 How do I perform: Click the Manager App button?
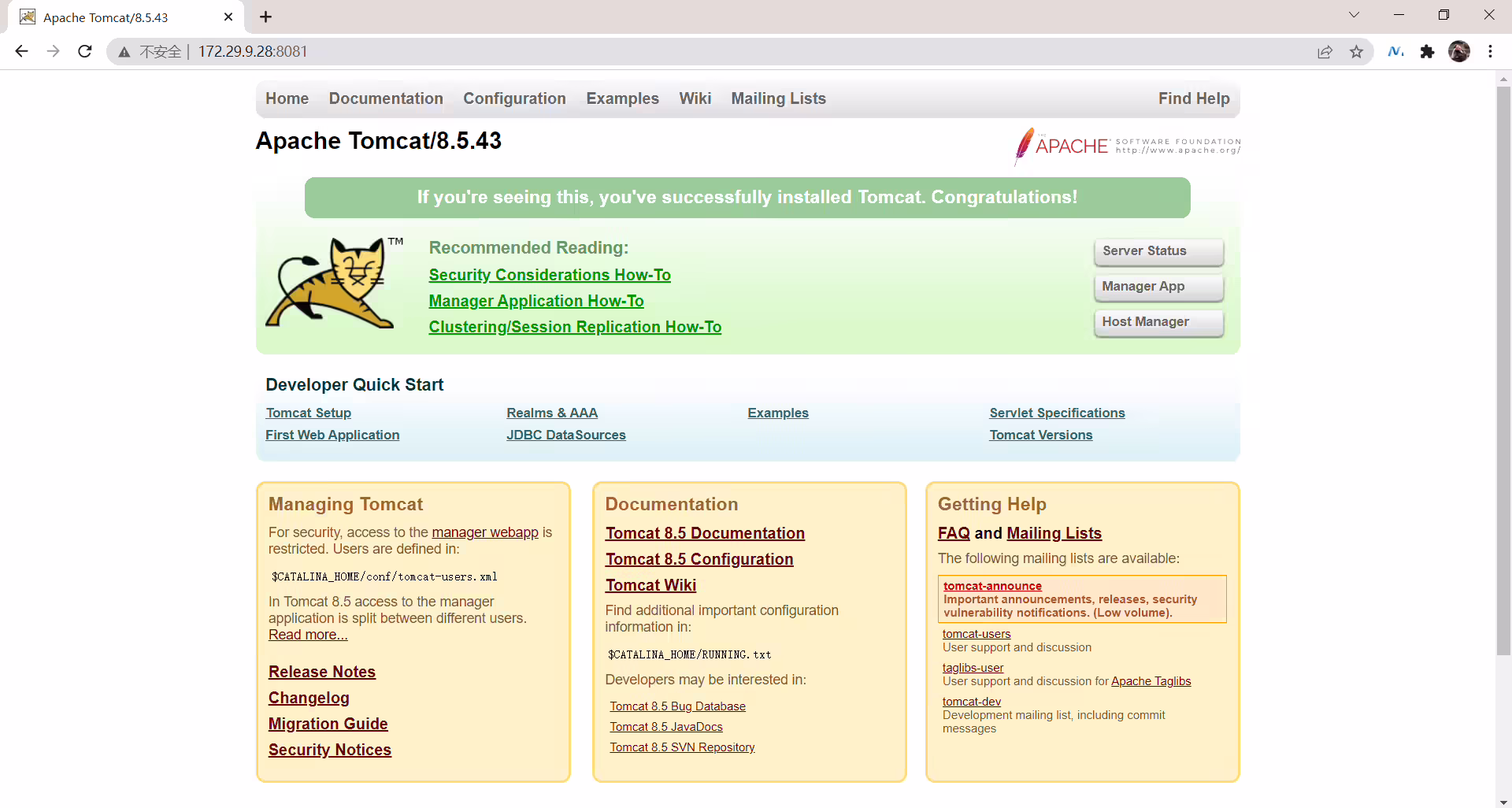pyautogui.click(x=1158, y=287)
